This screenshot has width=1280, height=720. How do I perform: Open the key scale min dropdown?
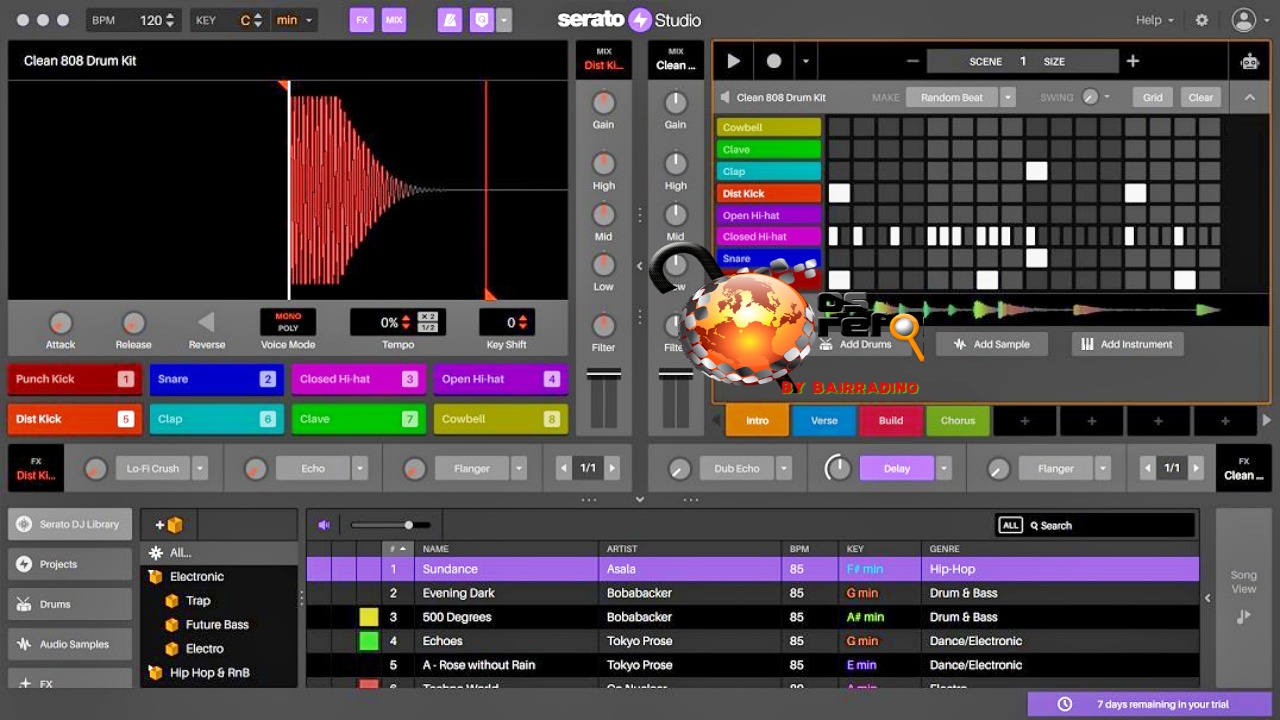click(295, 20)
